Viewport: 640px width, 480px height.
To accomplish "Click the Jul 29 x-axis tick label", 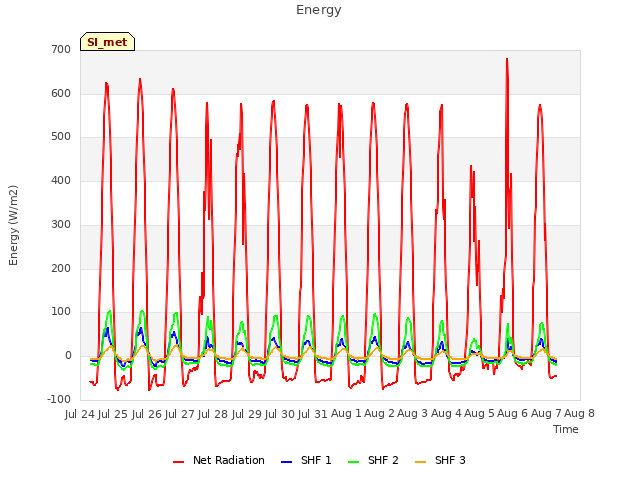I will pyautogui.click(x=247, y=414).
